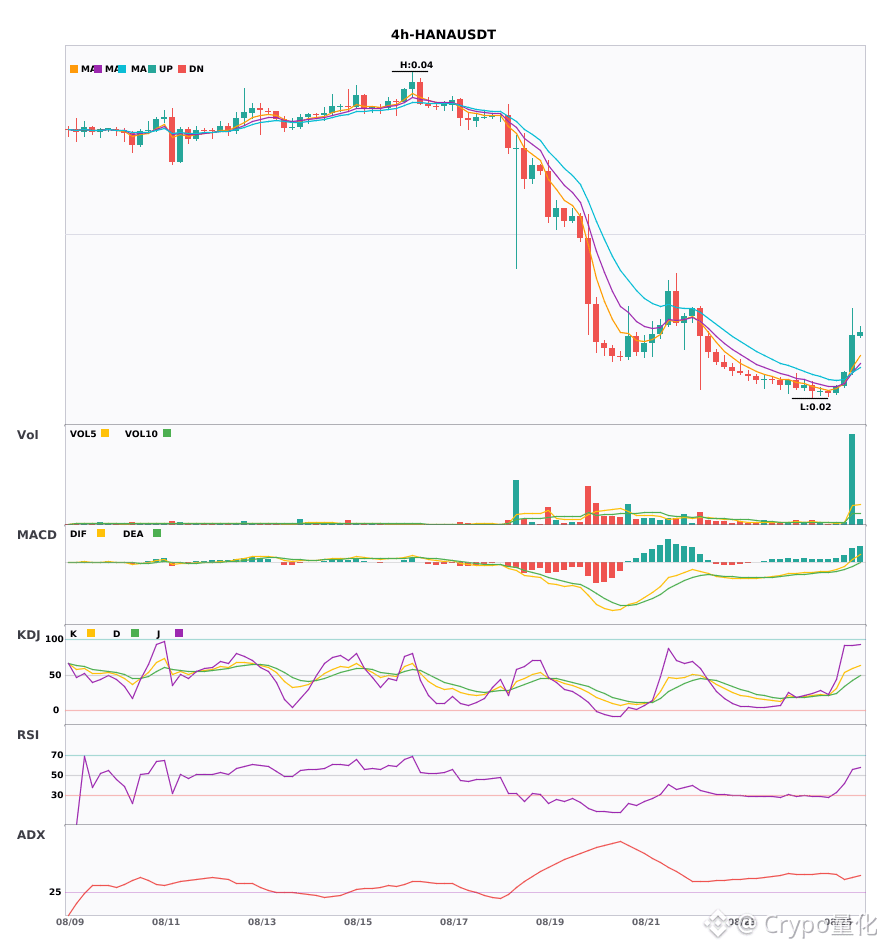Image resolution: width=885 pixels, height=950 pixels.
Task: Click the 50 level on KDJ axis
Action: coord(55,675)
